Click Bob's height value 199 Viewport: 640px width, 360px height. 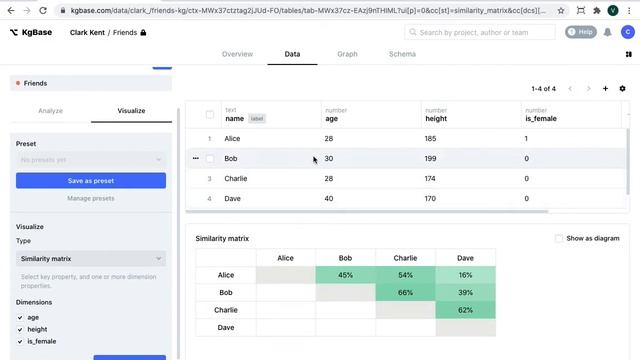pos(430,158)
